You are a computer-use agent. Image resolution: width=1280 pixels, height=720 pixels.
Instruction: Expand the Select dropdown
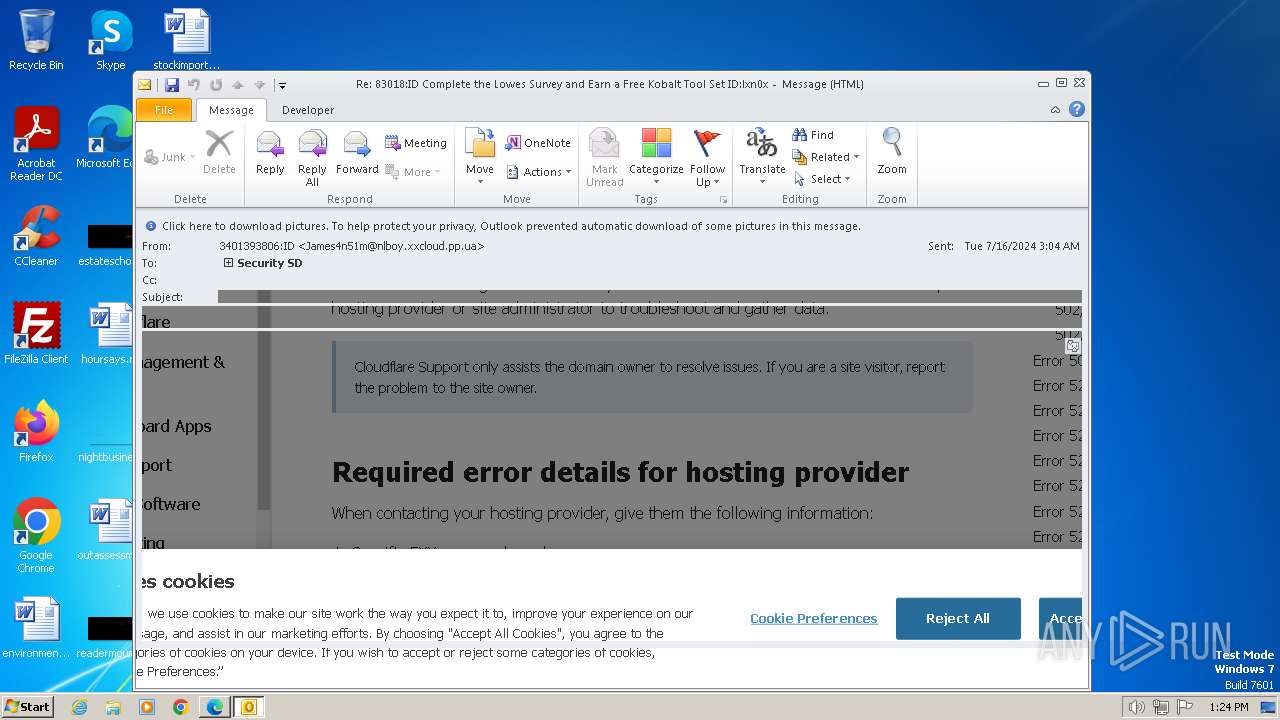pyautogui.click(x=822, y=179)
